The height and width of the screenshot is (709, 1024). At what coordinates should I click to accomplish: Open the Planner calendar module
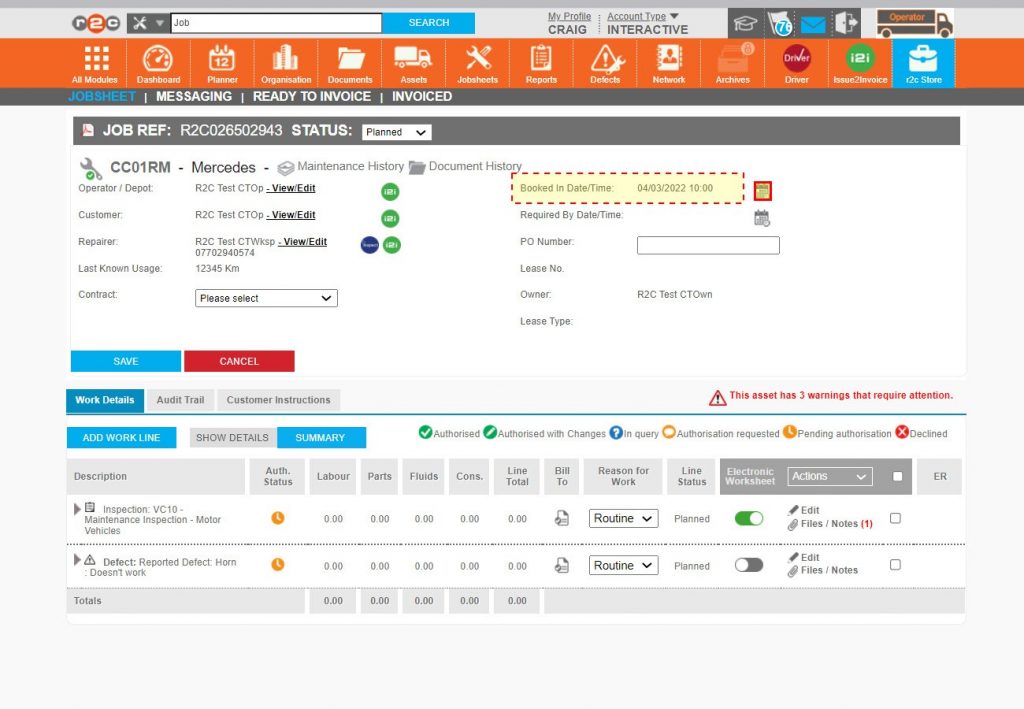[222, 64]
